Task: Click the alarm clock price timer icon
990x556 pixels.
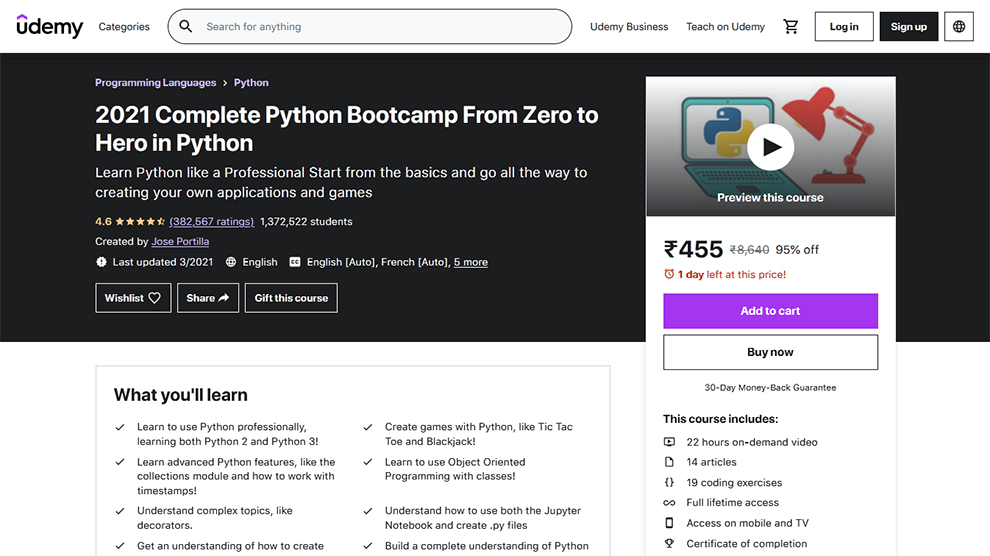Action: pos(669,274)
